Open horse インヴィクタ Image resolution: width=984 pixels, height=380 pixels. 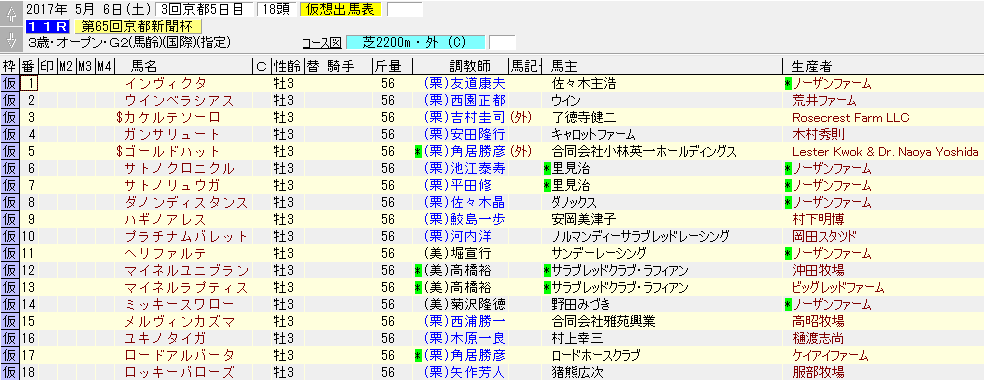coord(165,83)
